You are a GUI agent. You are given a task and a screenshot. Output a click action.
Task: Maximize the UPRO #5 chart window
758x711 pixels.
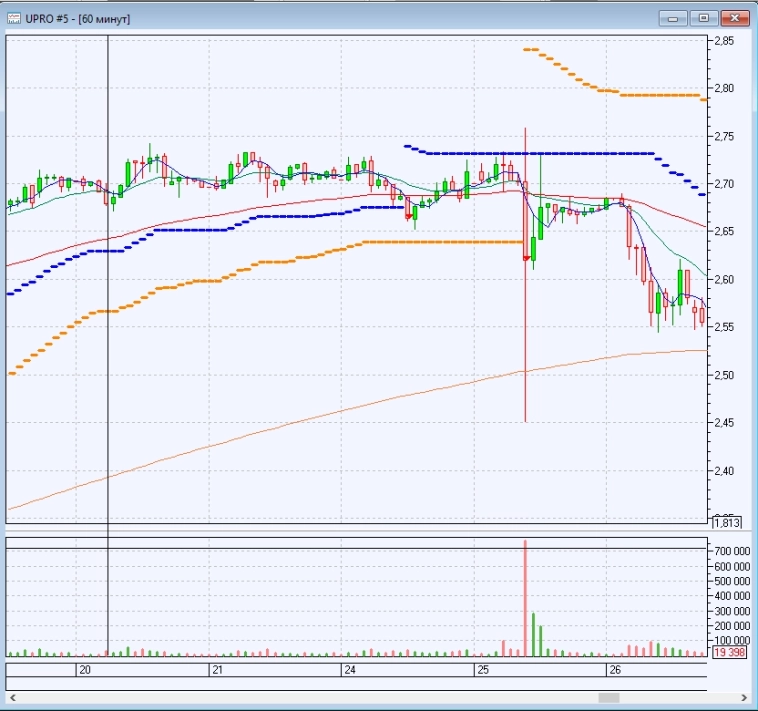coord(704,18)
